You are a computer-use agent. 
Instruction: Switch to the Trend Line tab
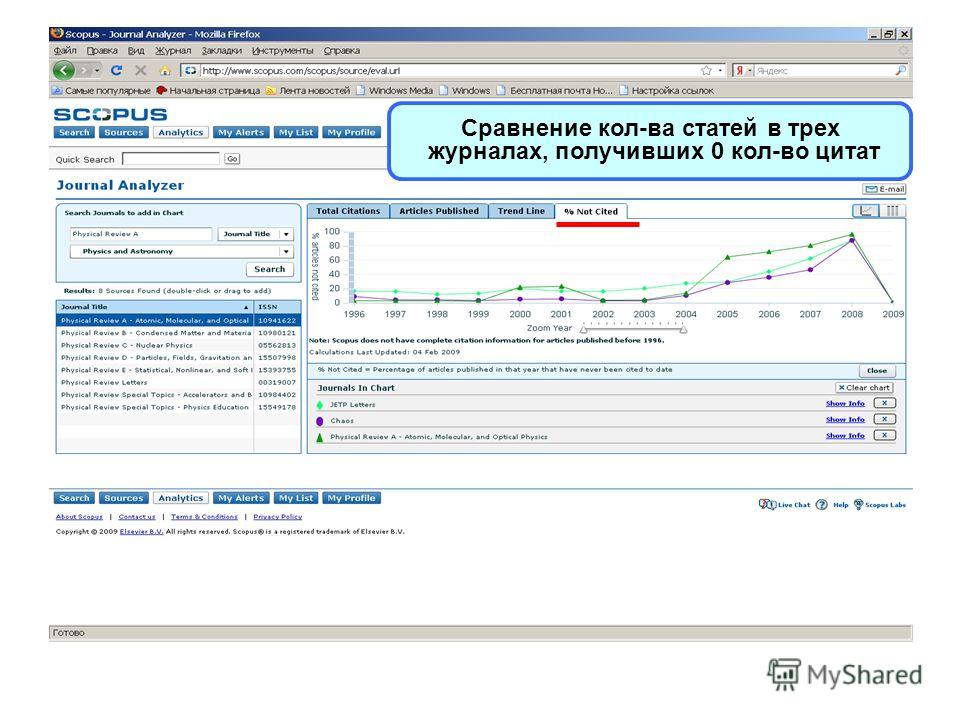tap(521, 211)
